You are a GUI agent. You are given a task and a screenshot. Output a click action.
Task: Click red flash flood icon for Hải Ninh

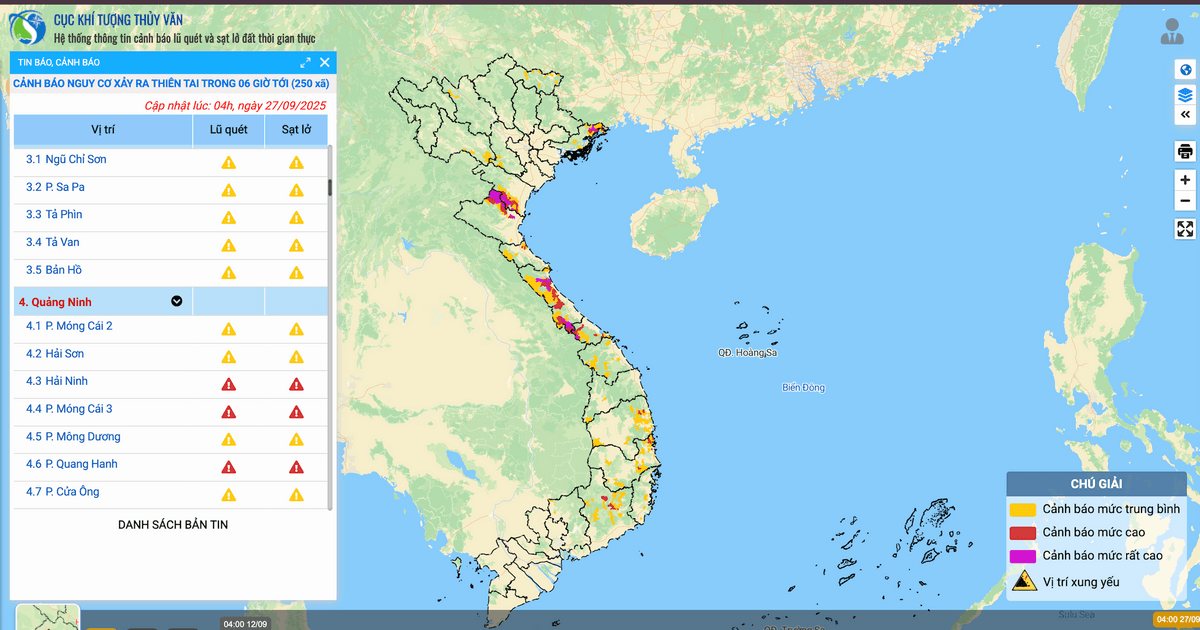pyautogui.click(x=229, y=384)
